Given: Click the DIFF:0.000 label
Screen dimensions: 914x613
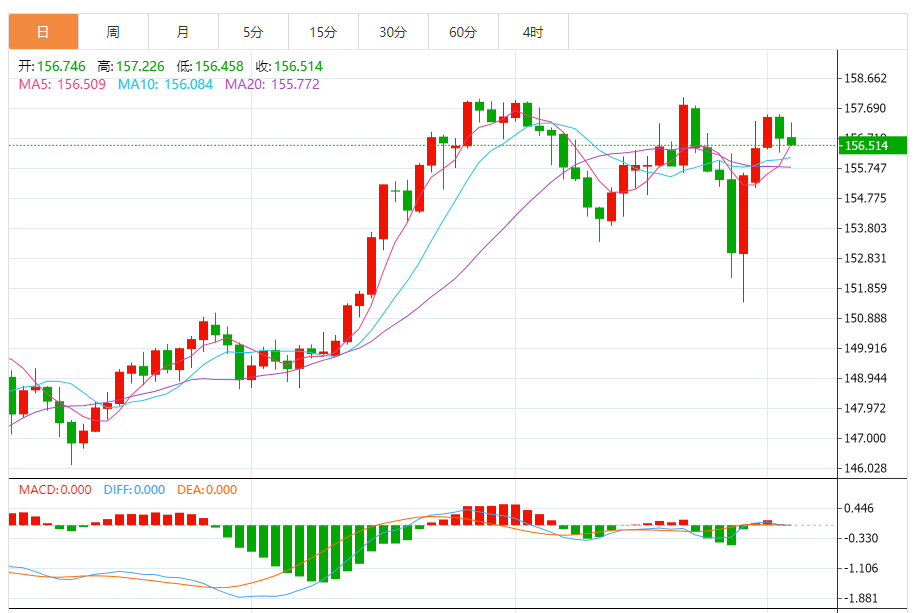Looking at the screenshot, I should coord(134,490).
